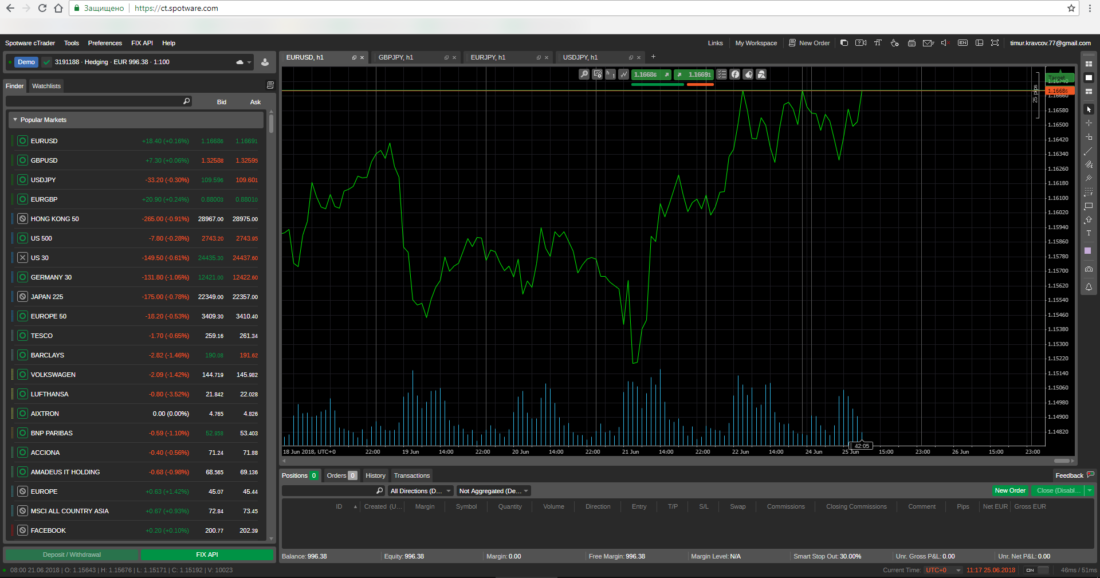1100x578 pixels.
Task: Switch to single chart layout mode
Action: point(1088,77)
